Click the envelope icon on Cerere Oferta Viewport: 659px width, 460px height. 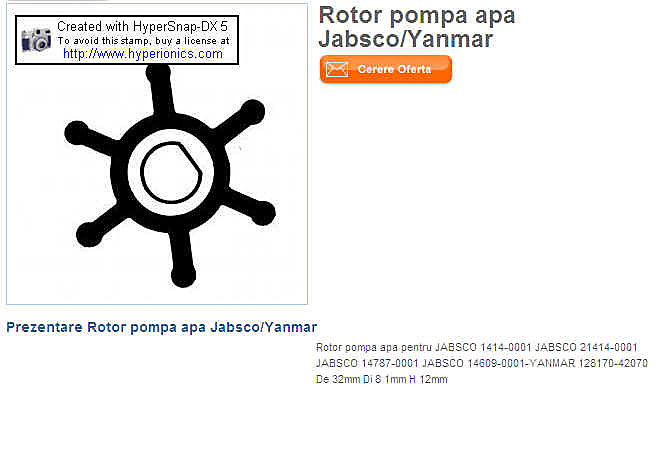point(337,69)
